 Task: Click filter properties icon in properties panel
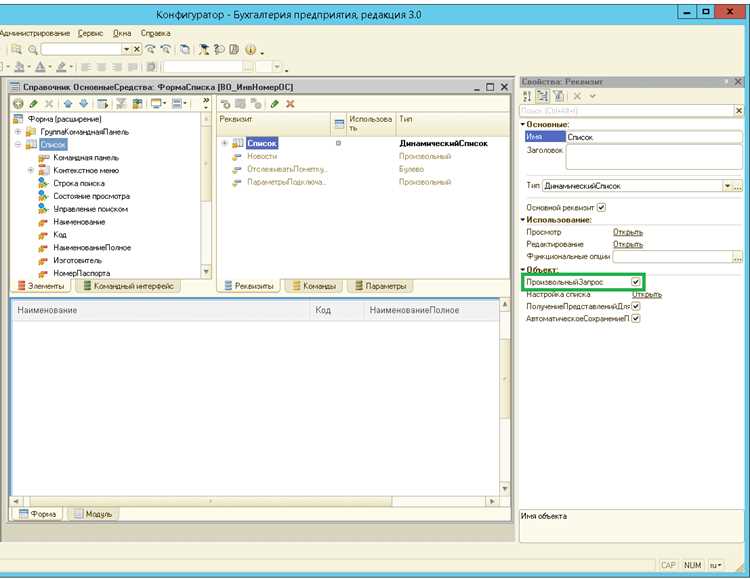point(559,96)
